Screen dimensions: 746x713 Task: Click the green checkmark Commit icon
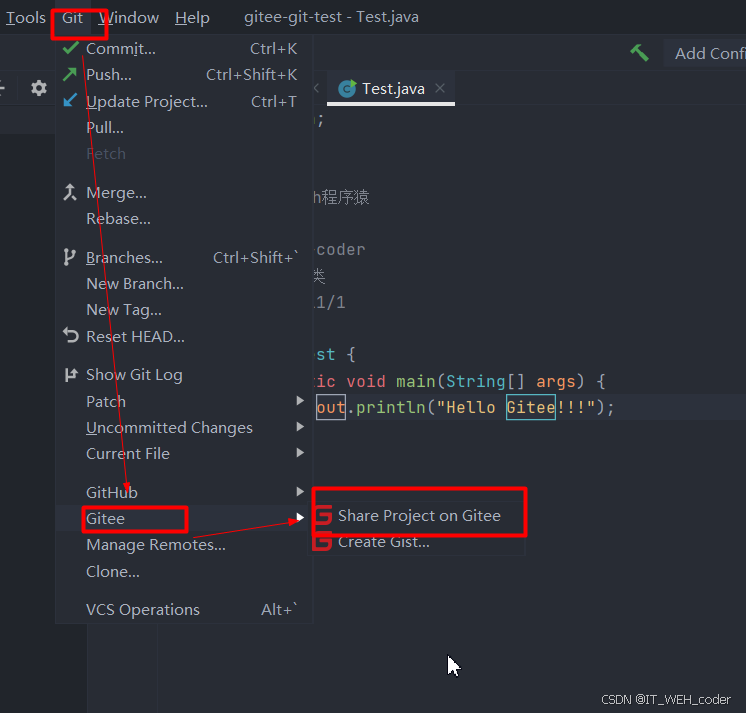[70, 48]
